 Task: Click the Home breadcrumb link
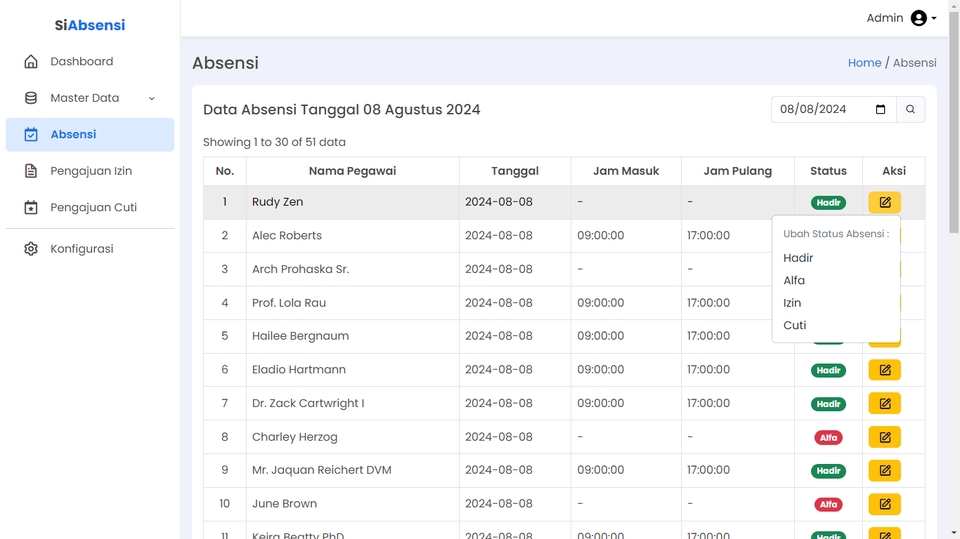pyautogui.click(x=864, y=63)
